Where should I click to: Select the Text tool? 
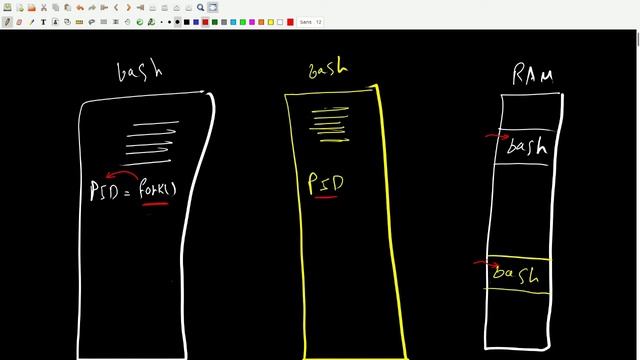pos(43,22)
